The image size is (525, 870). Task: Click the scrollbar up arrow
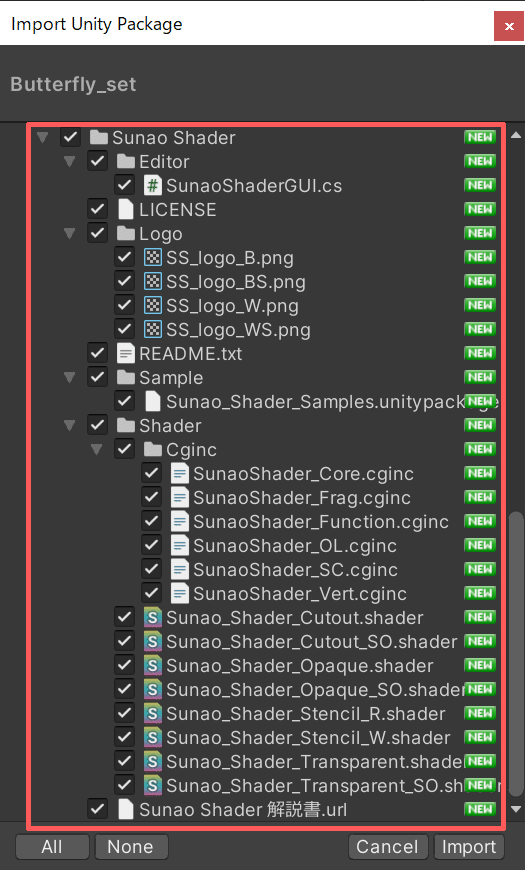(516, 135)
